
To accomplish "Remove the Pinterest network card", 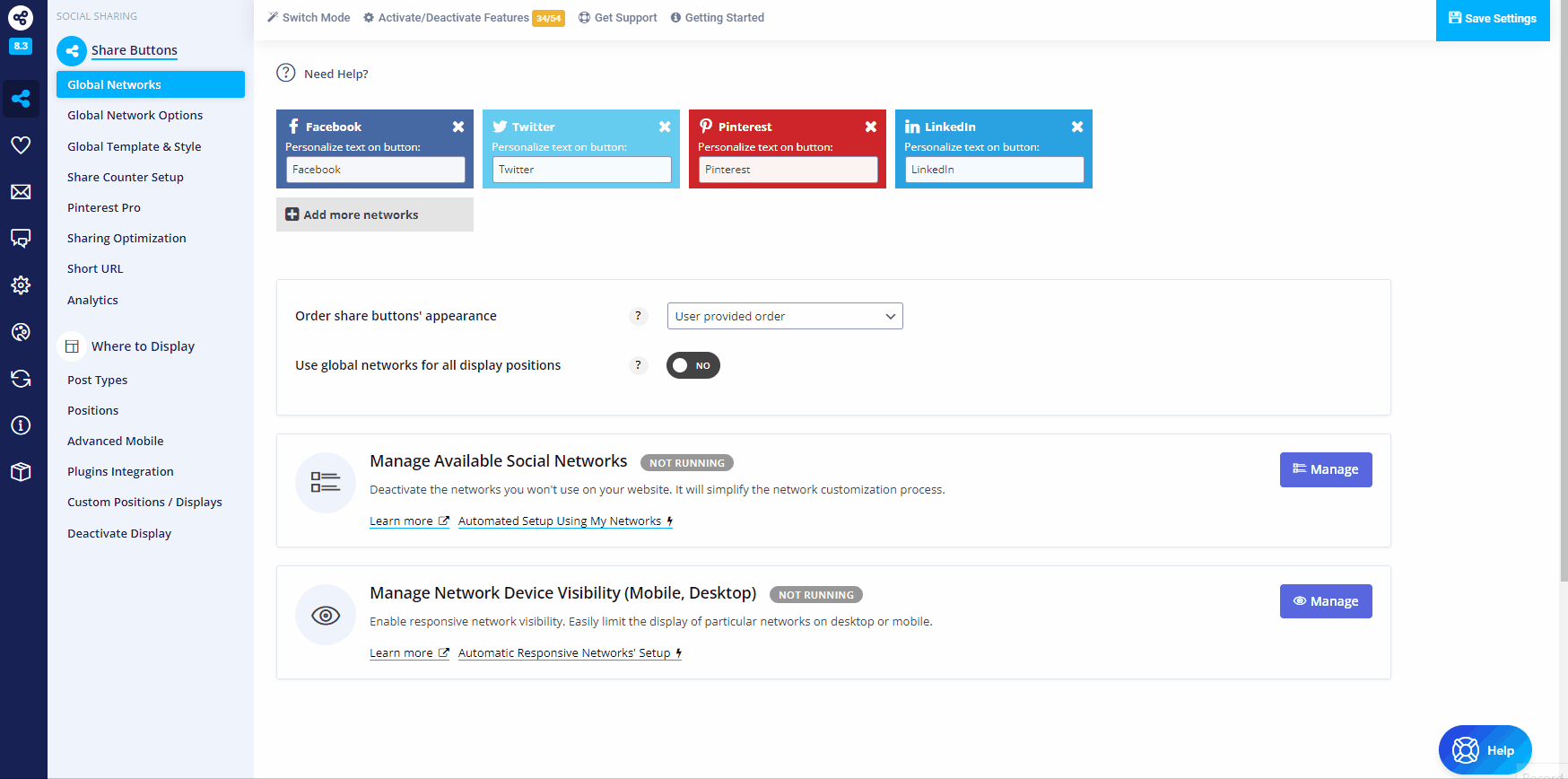I will click(x=870, y=127).
